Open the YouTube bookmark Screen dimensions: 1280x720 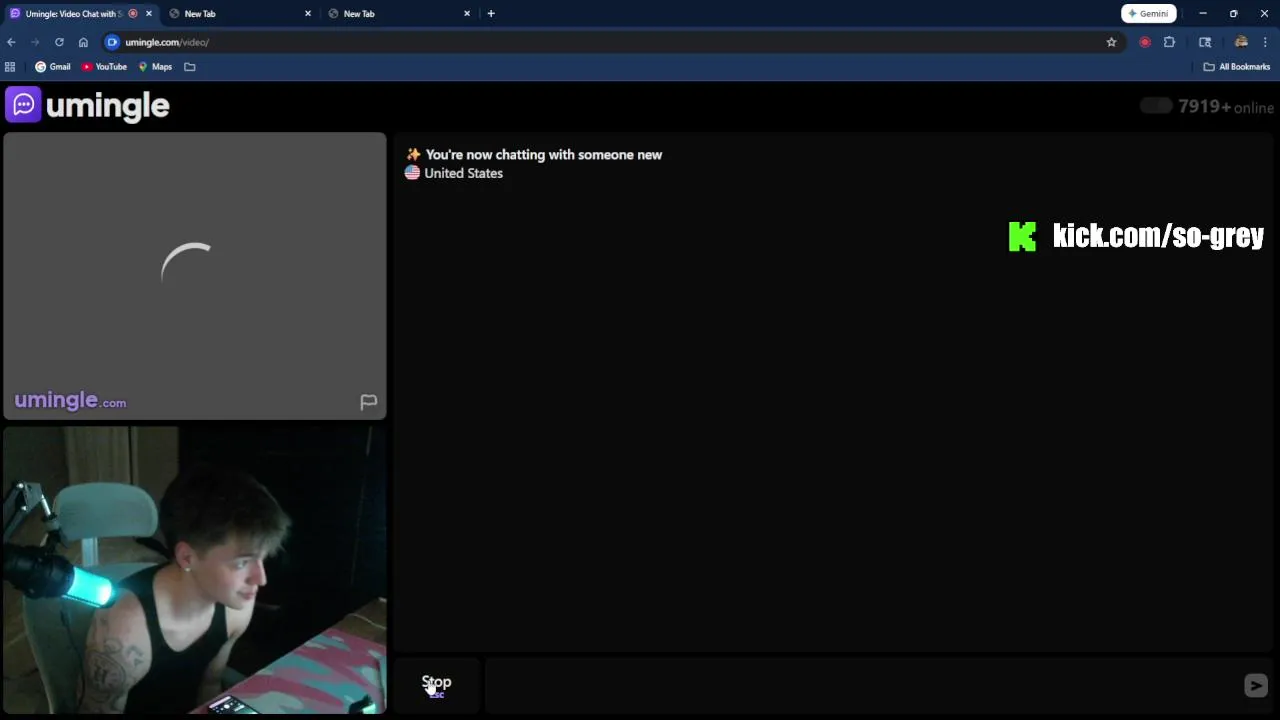coord(104,67)
